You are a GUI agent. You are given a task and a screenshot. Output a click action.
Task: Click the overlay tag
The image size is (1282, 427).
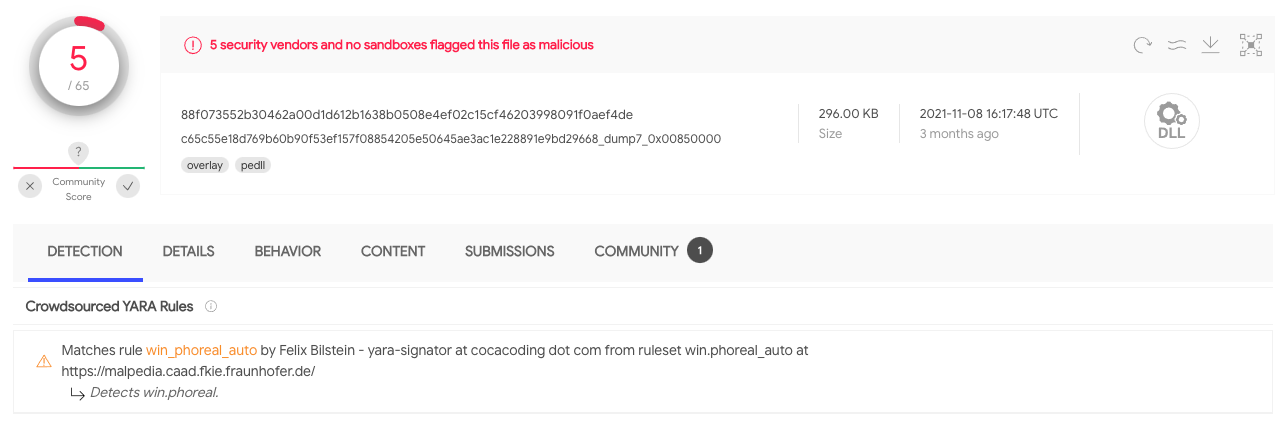pos(205,165)
